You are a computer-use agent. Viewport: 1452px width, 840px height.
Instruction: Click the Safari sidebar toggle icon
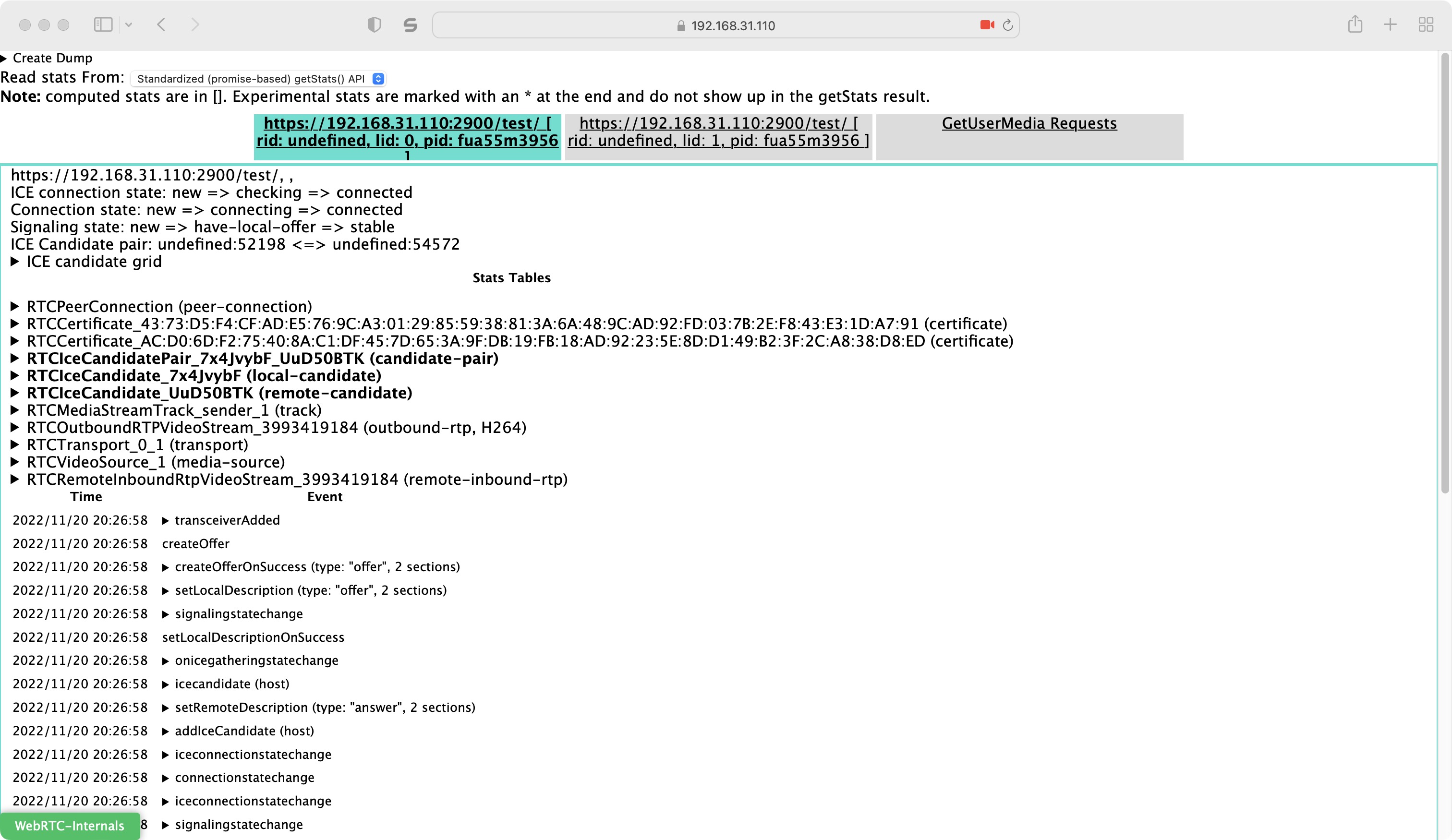pos(103,24)
